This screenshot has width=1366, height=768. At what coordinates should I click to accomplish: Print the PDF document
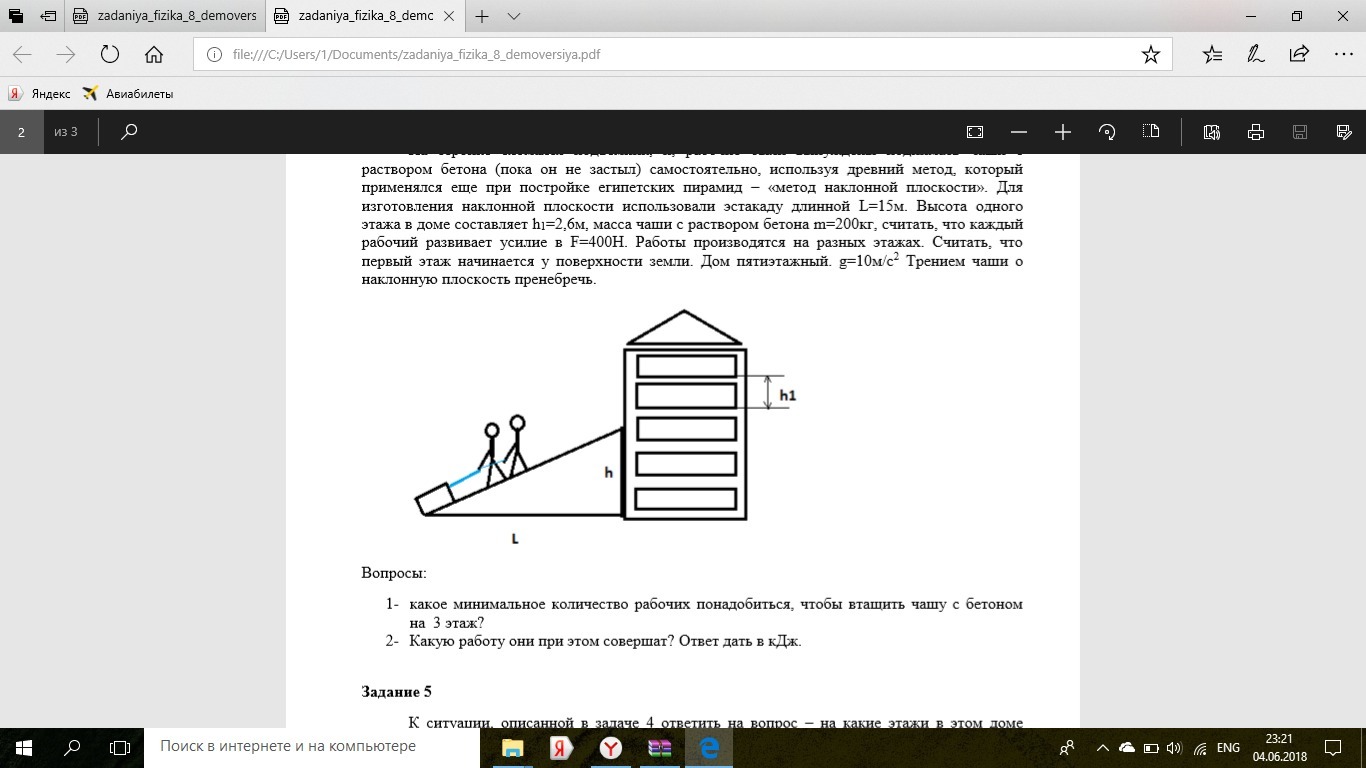(x=1256, y=132)
